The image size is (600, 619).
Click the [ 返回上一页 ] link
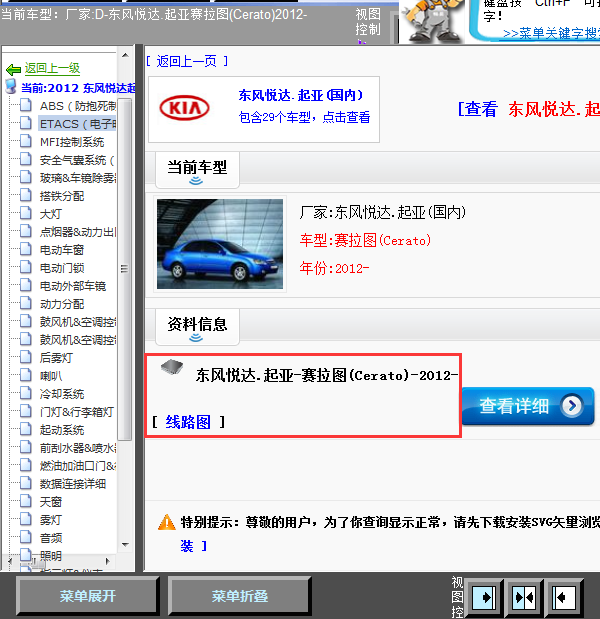tap(187, 61)
